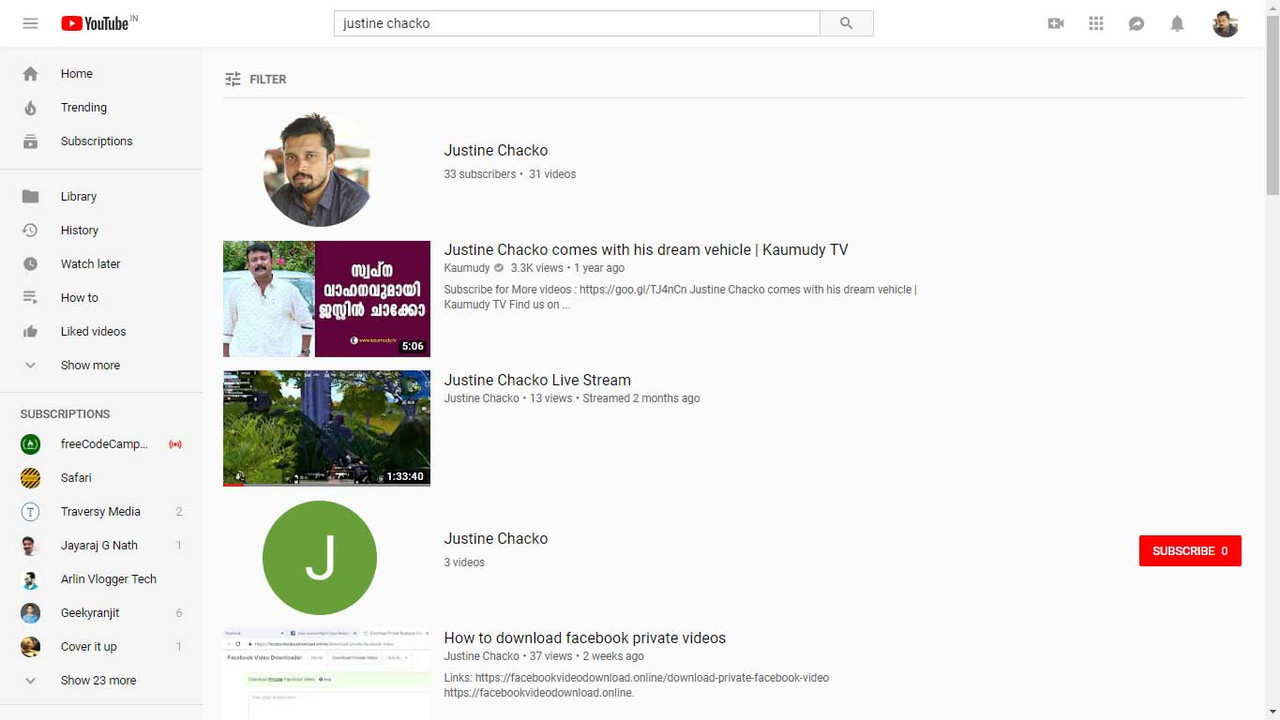Screen dimensions: 1280x720
Task: Open Kaumudy dream vehicle video thumbnail
Action: pyautogui.click(x=326, y=298)
